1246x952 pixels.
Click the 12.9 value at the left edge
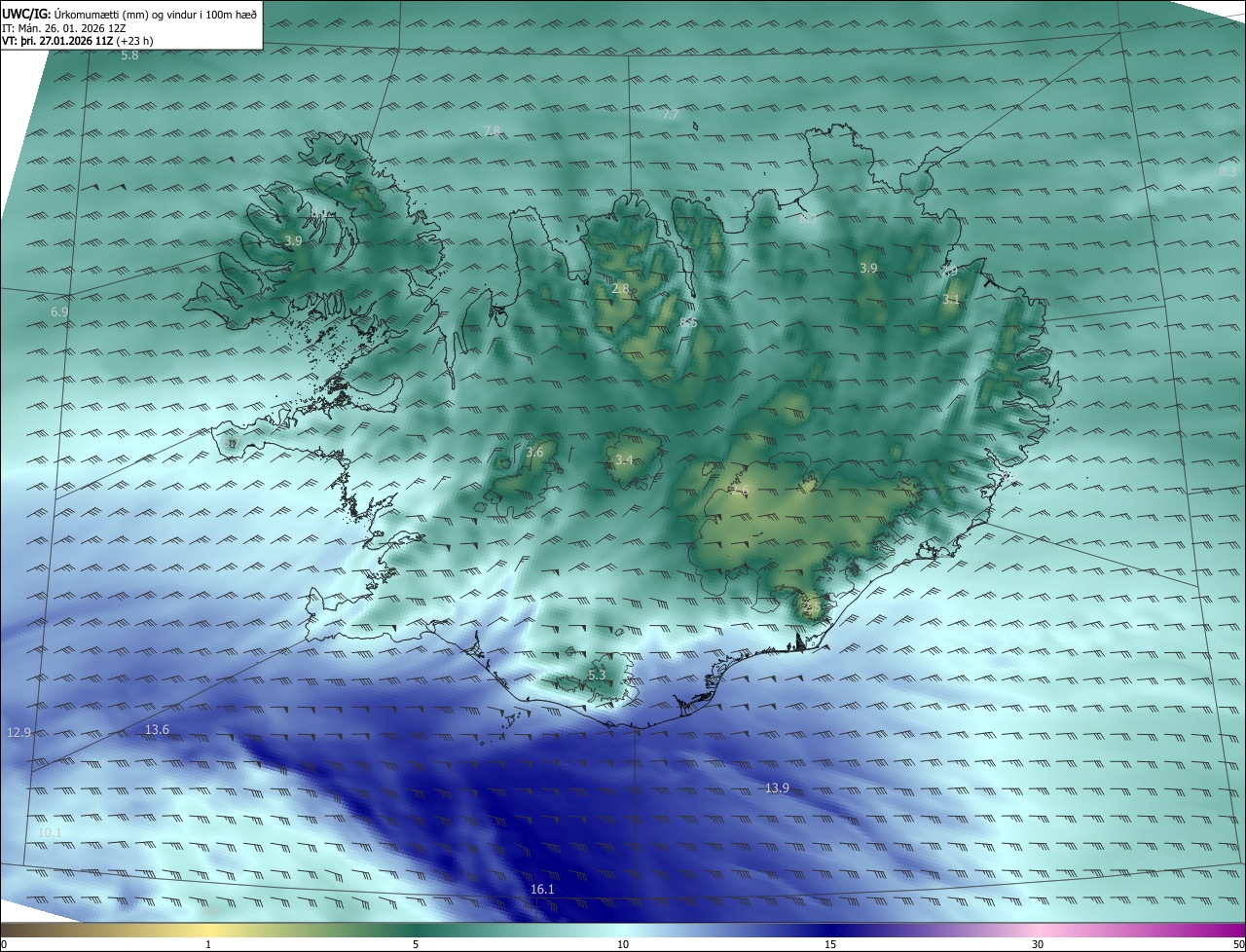tap(19, 732)
